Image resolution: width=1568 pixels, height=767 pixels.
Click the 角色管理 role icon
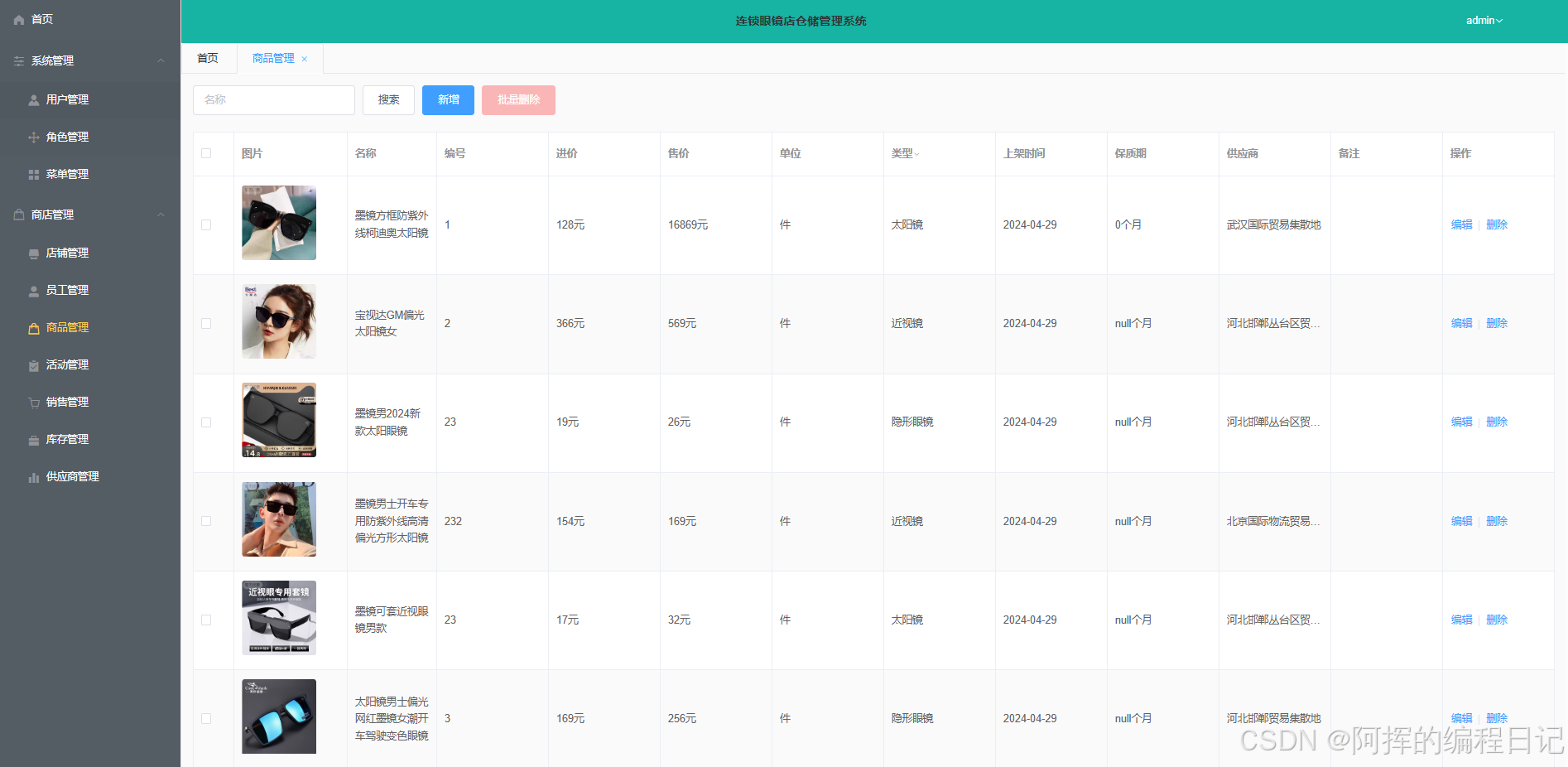coord(34,137)
